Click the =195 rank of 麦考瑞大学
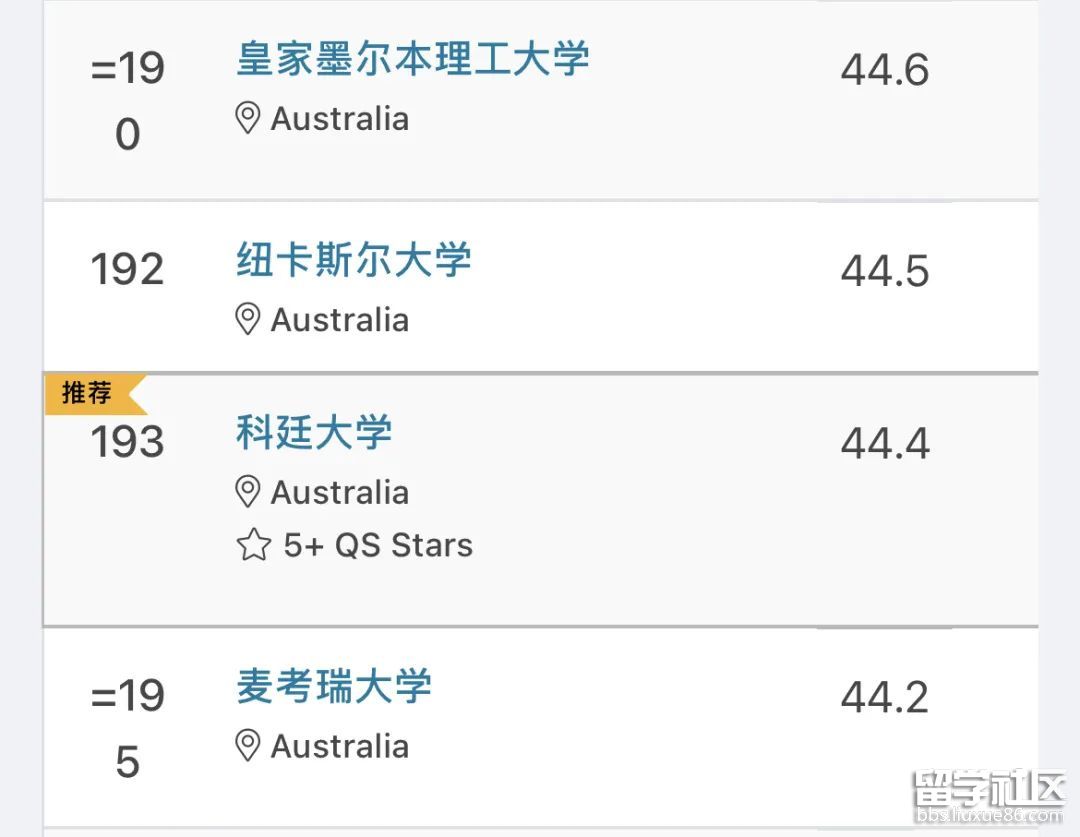The width and height of the screenshot is (1080, 837). point(127,728)
